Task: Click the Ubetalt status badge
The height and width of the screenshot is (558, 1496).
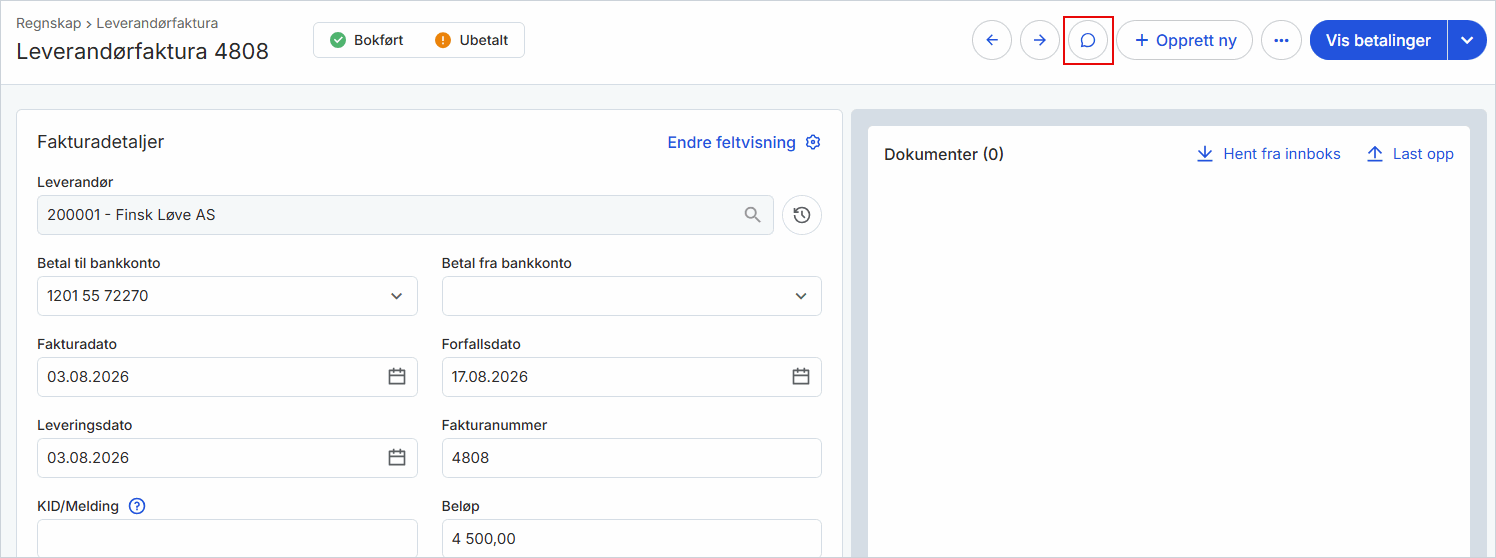Action: 472,40
